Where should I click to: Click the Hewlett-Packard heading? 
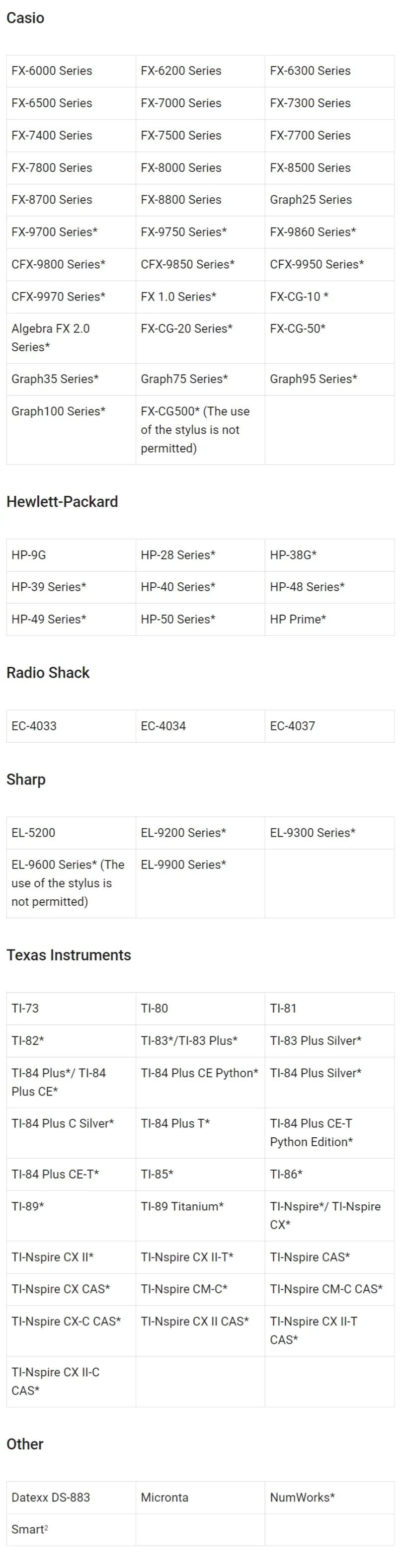[x=62, y=502]
